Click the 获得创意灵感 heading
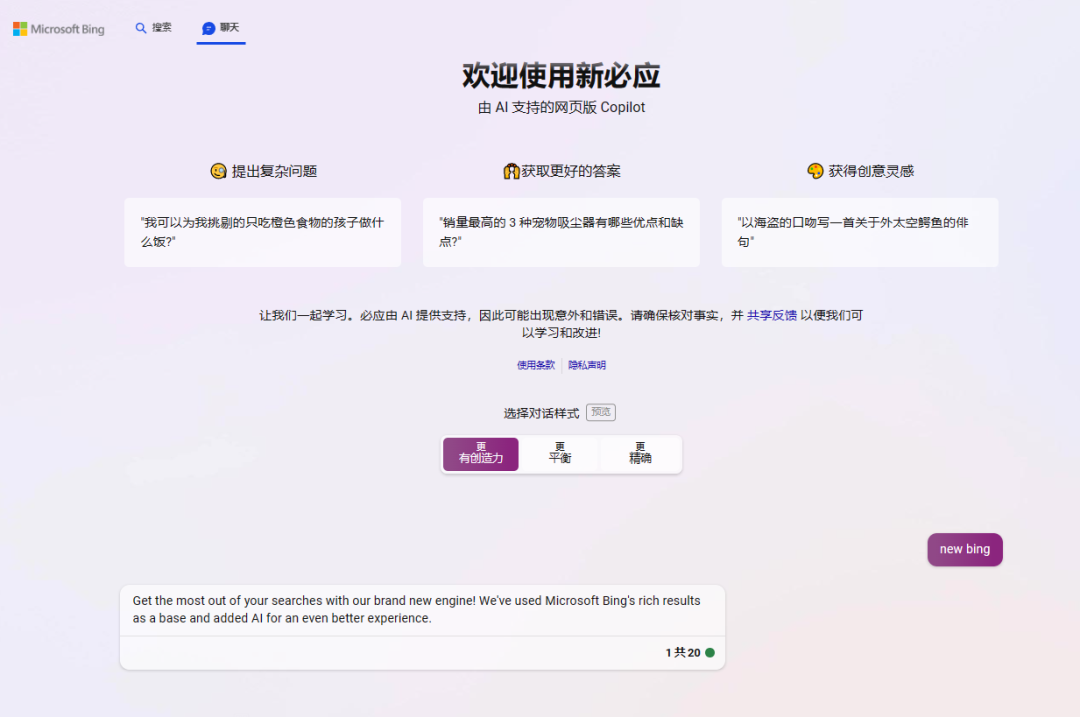 [x=871, y=171]
